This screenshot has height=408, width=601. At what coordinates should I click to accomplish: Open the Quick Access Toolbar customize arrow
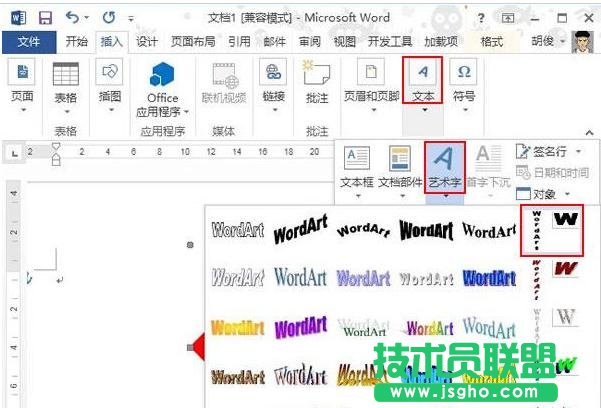coord(131,18)
